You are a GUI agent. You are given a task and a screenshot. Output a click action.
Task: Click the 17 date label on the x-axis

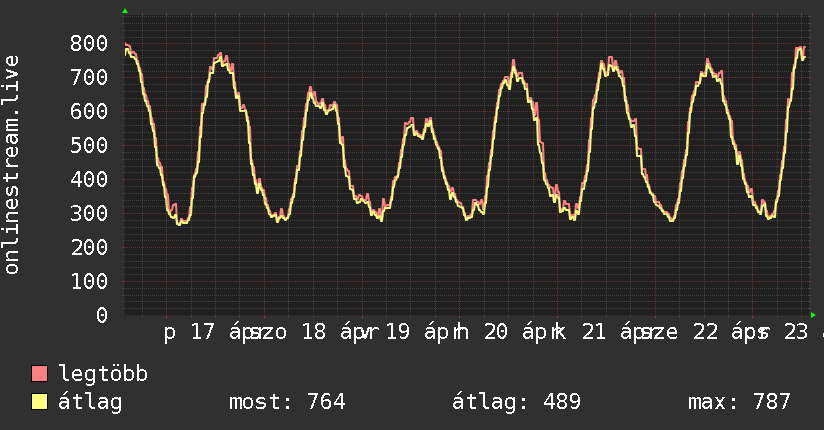202,335
